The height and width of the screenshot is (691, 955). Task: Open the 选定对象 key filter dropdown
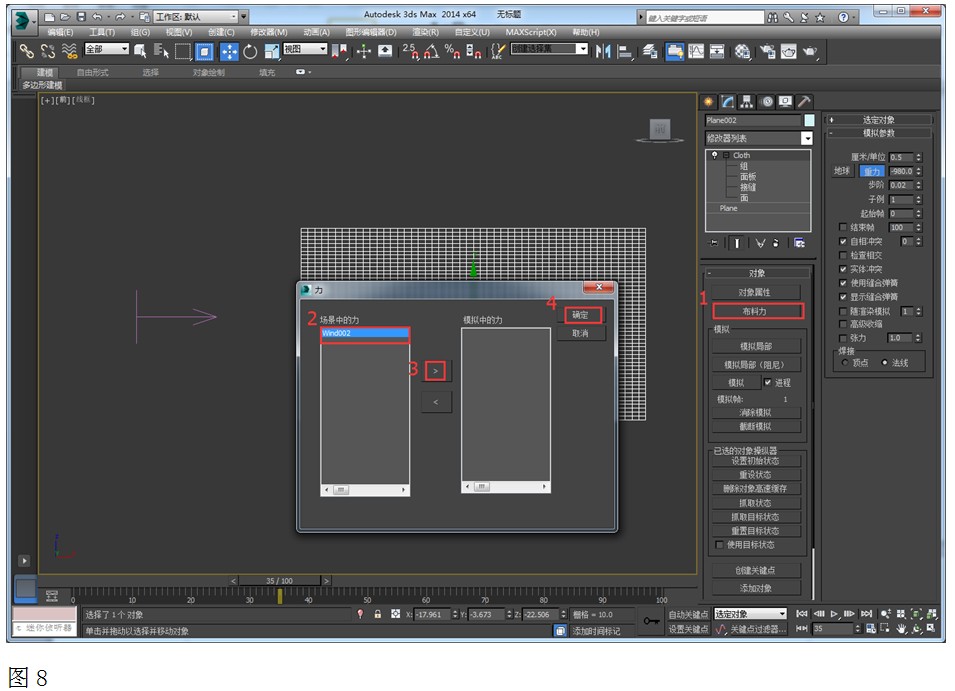coord(750,614)
